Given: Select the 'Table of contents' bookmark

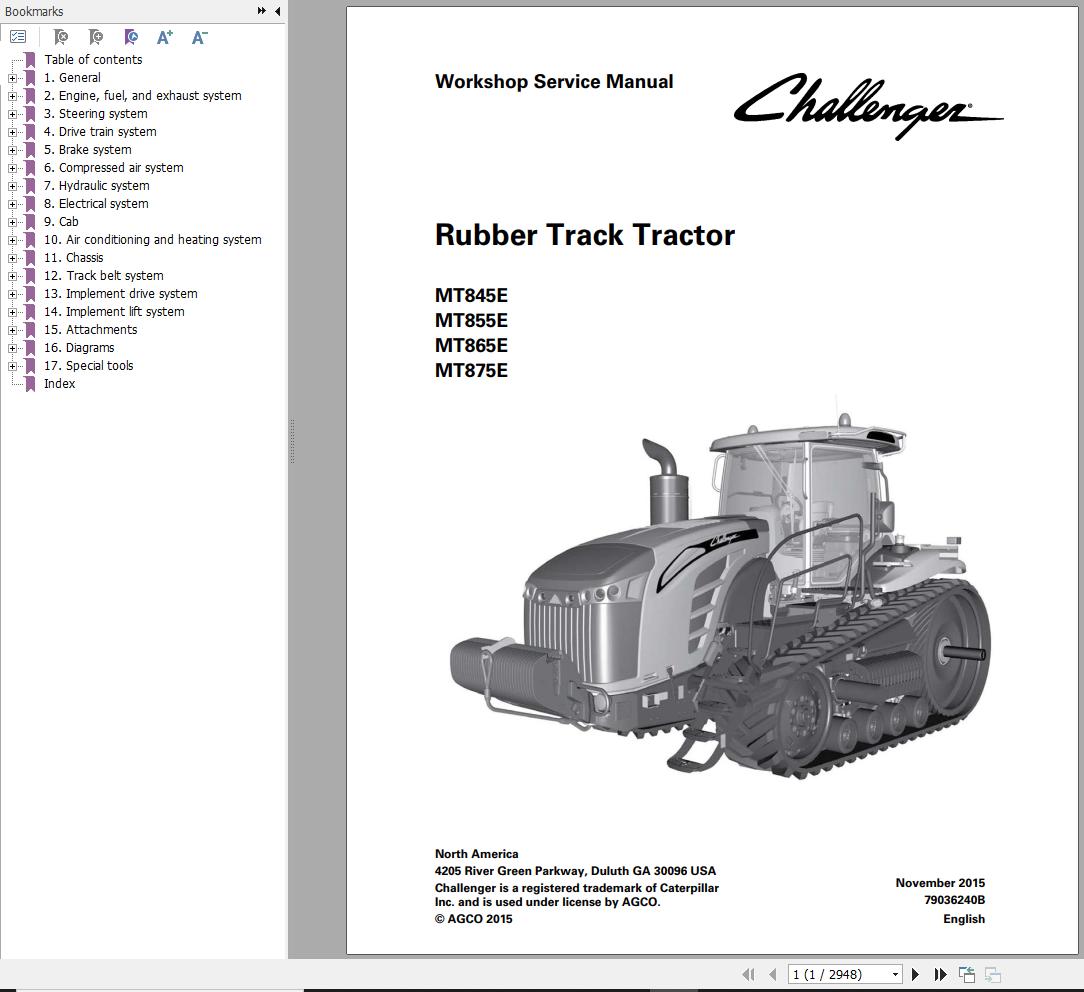Looking at the screenshot, I should click(93, 60).
